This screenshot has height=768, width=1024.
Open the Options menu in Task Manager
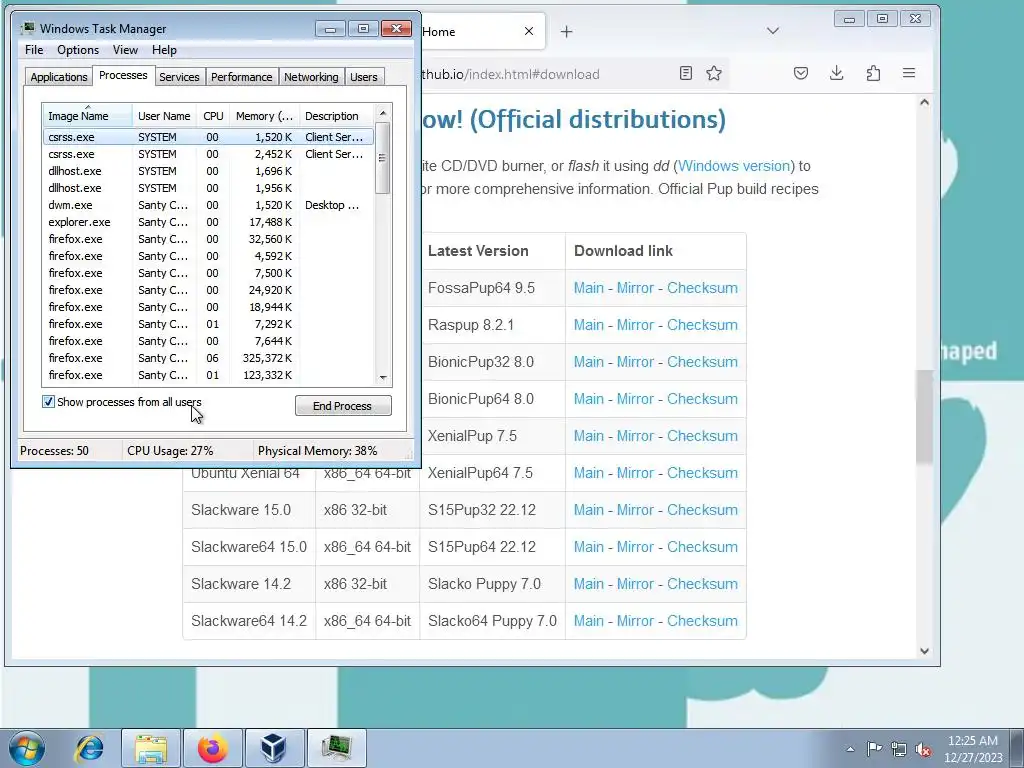pyautogui.click(x=78, y=50)
